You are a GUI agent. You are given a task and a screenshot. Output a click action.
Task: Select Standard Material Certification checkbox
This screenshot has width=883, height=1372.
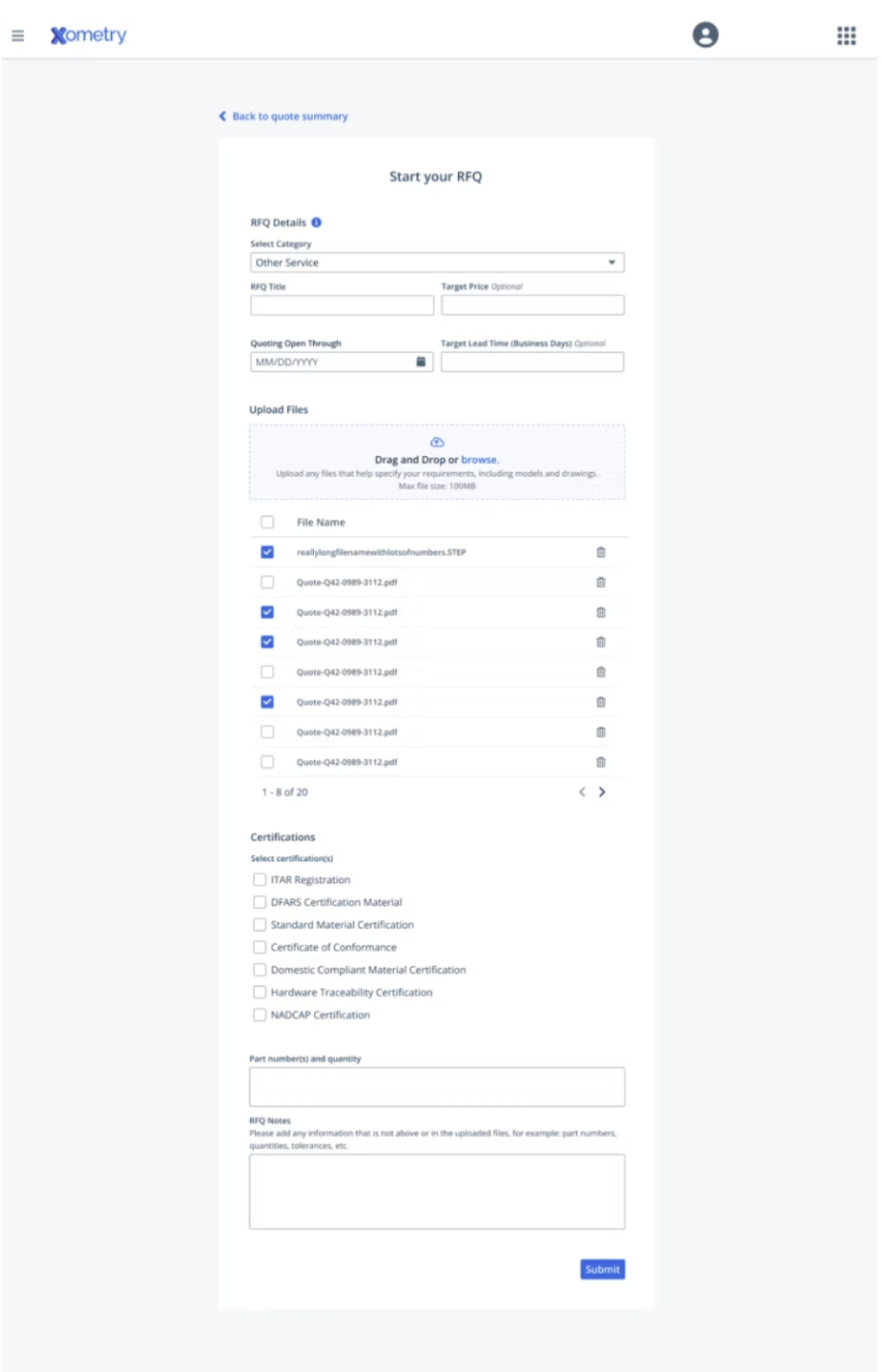coord(259,924)
